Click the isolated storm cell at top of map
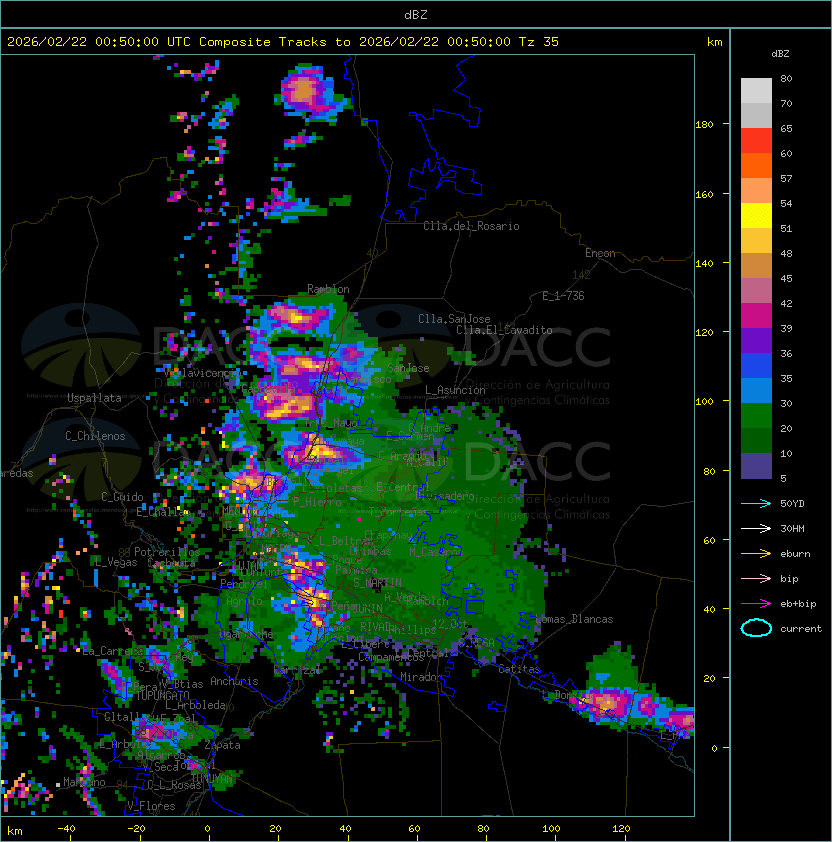This screenshot has width=832, height=842. (x=306, y=90)
